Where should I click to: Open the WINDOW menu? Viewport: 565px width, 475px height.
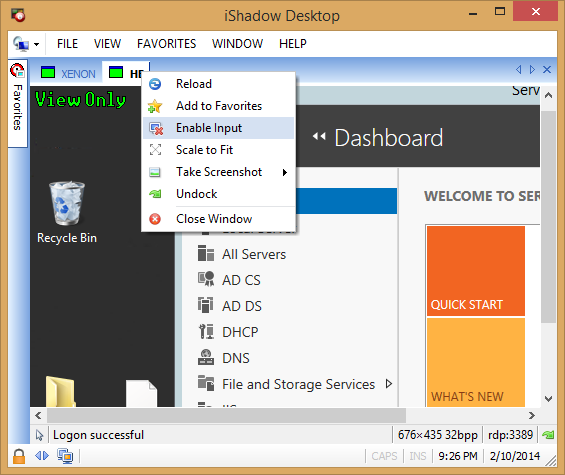pyautogui.click(x=237, y=44)
